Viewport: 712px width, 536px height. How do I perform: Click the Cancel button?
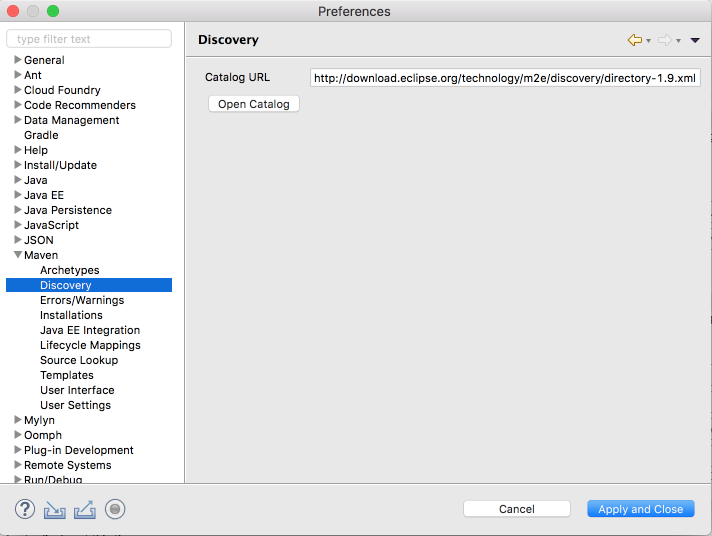[516, 509]
